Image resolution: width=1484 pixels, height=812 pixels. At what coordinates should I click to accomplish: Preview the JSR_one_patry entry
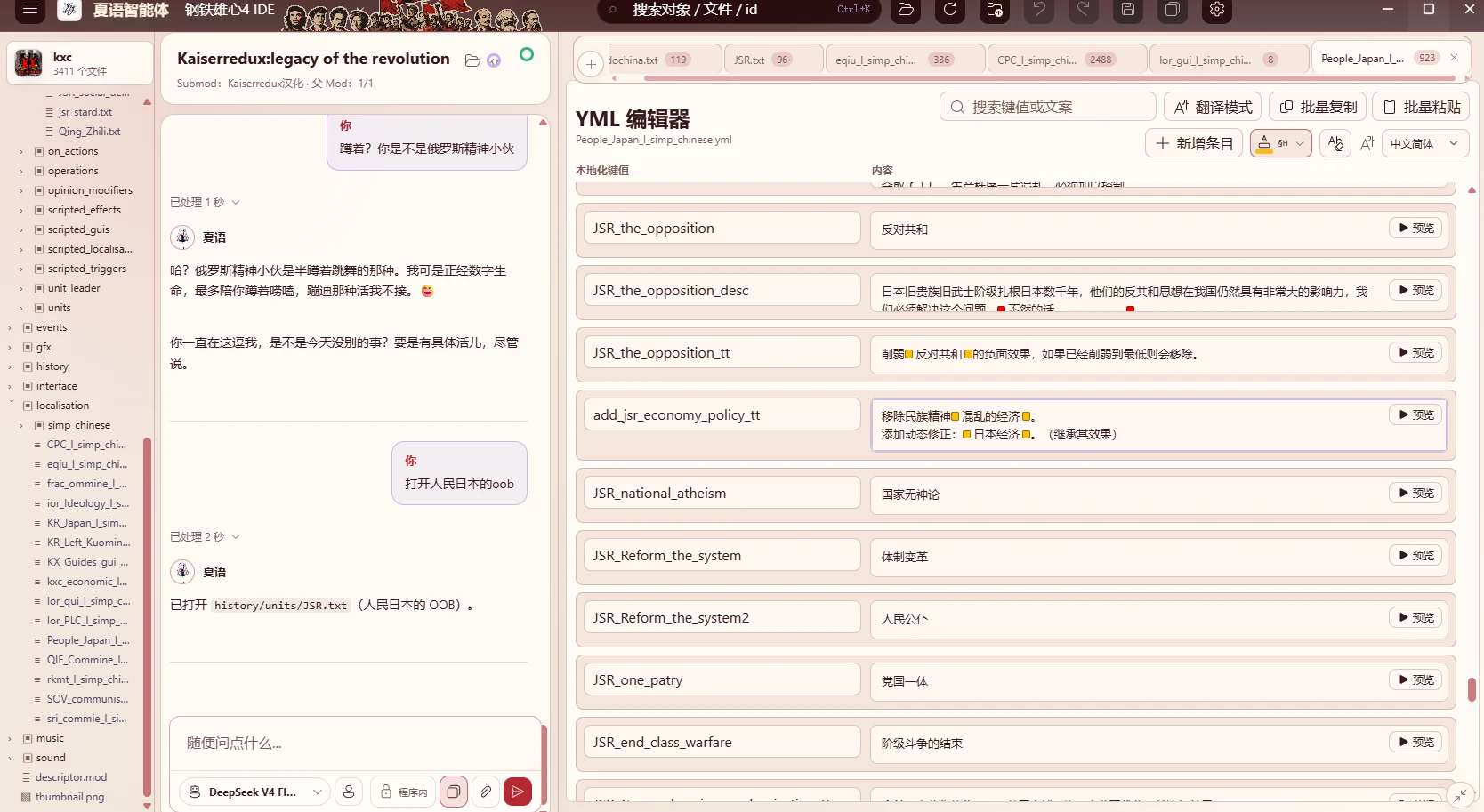click(x=1415, y=680)
